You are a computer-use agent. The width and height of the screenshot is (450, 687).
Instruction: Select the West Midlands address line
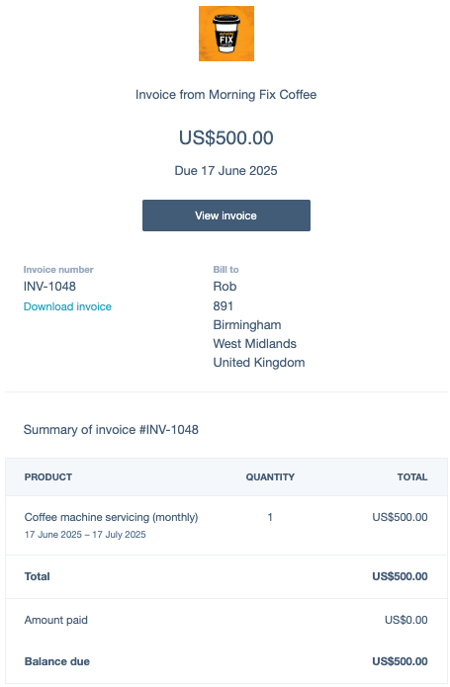click(255, 344)
